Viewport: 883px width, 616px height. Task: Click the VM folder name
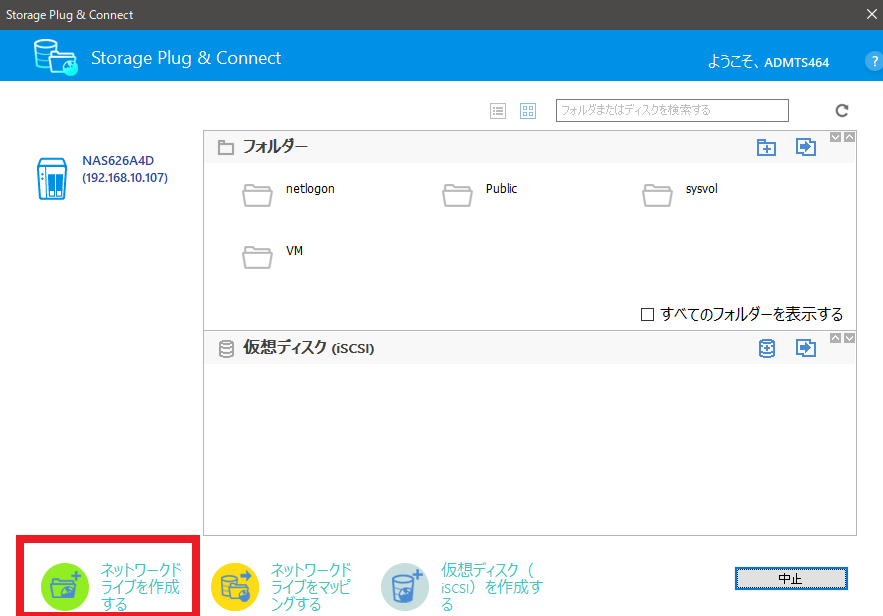coord(295,251)
